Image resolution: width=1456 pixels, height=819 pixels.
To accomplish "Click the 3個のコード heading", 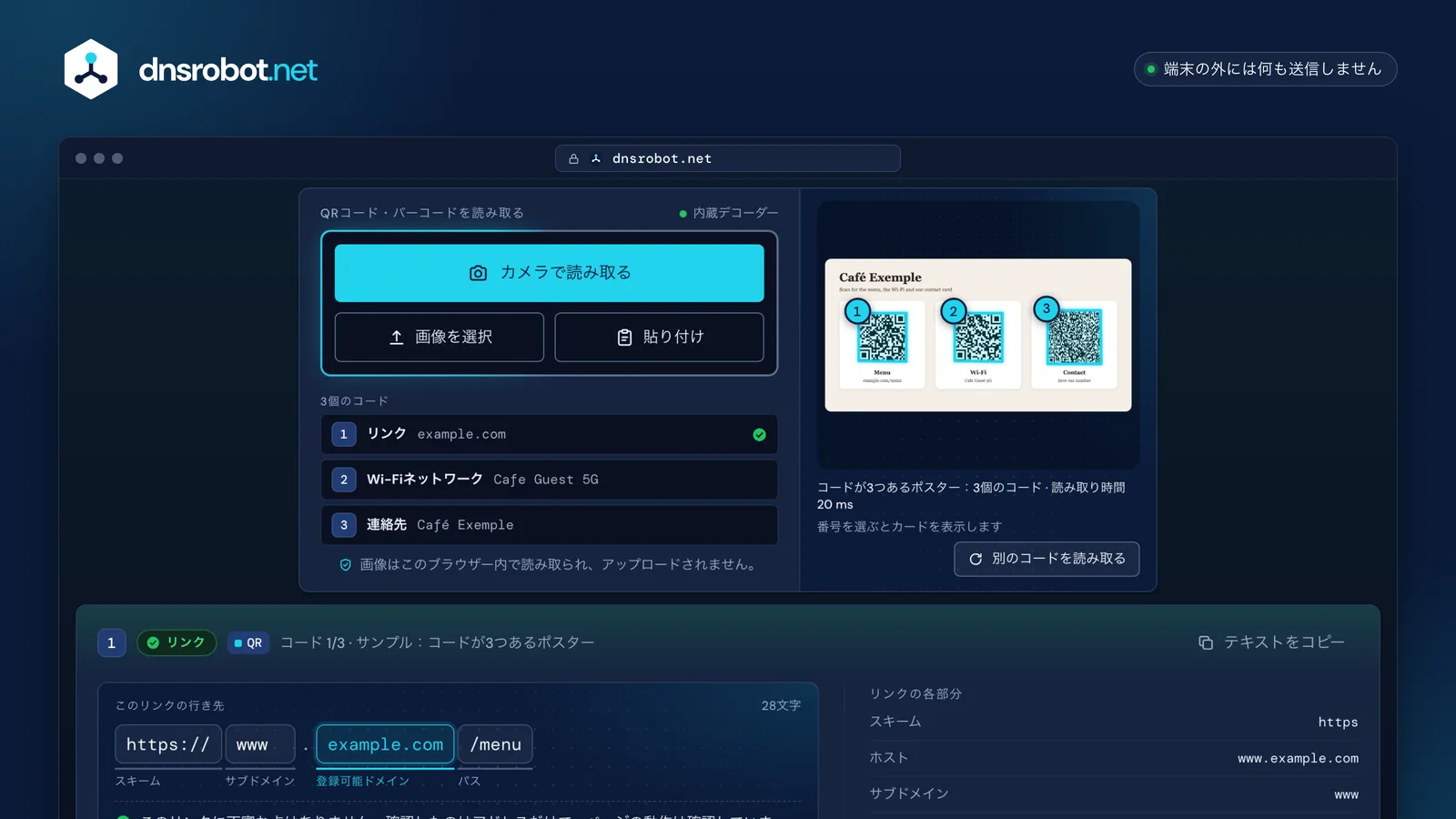I will [x=354, y=401].
